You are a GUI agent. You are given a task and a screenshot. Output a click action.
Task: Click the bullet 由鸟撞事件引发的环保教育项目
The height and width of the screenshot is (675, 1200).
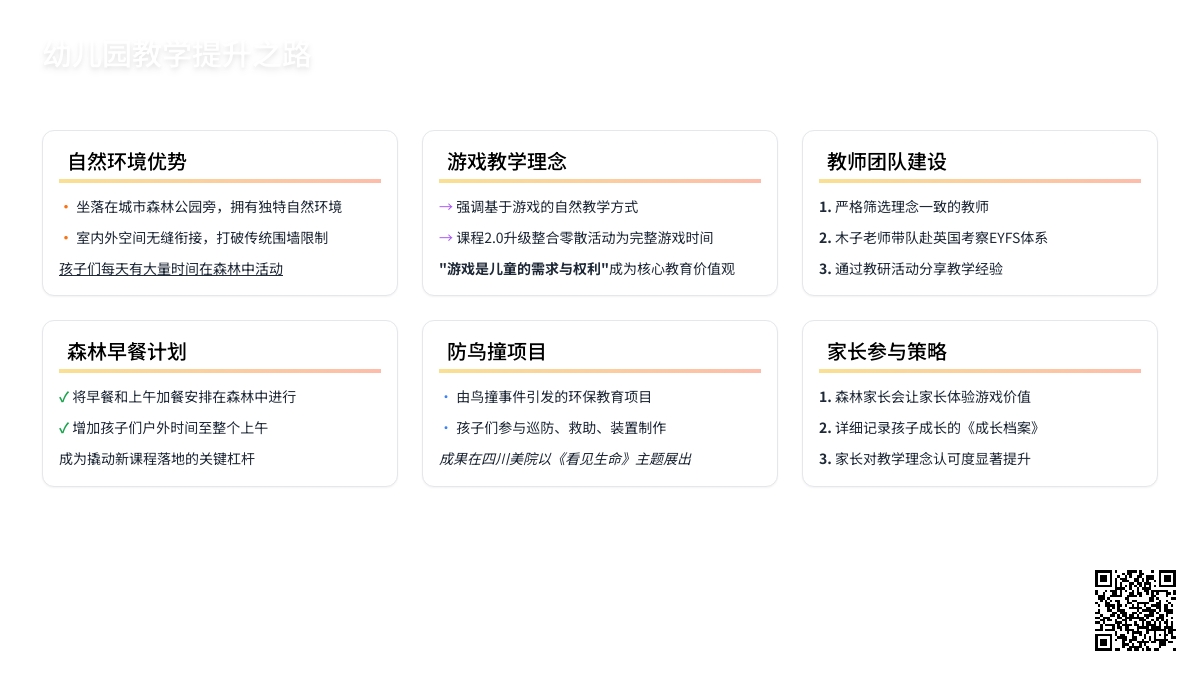coord(554,397)
